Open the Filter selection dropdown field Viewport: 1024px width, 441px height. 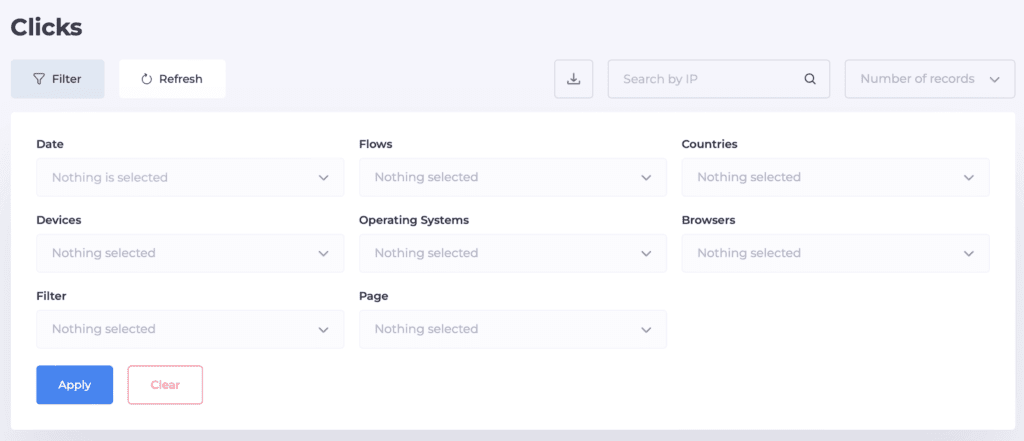point(190,329)
